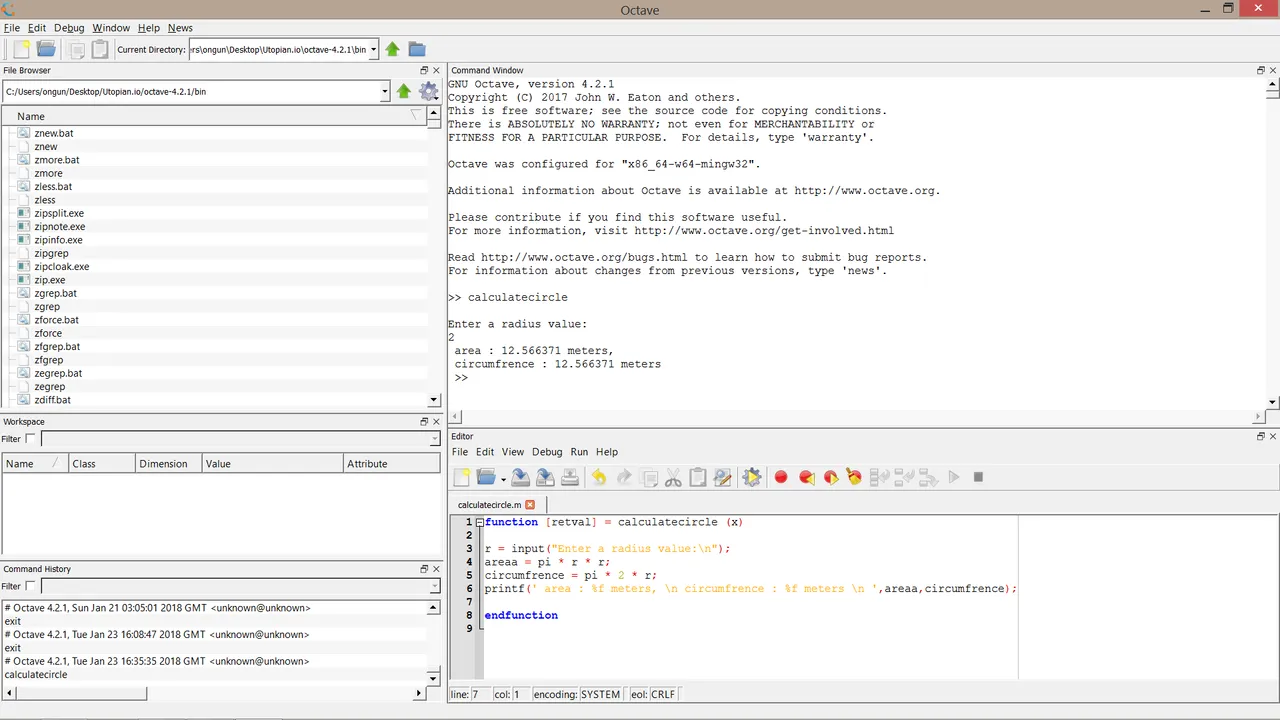Click debugger Quit stop icon
Viewport: 1280px width, 720px height.
click(x=978, y=477)
